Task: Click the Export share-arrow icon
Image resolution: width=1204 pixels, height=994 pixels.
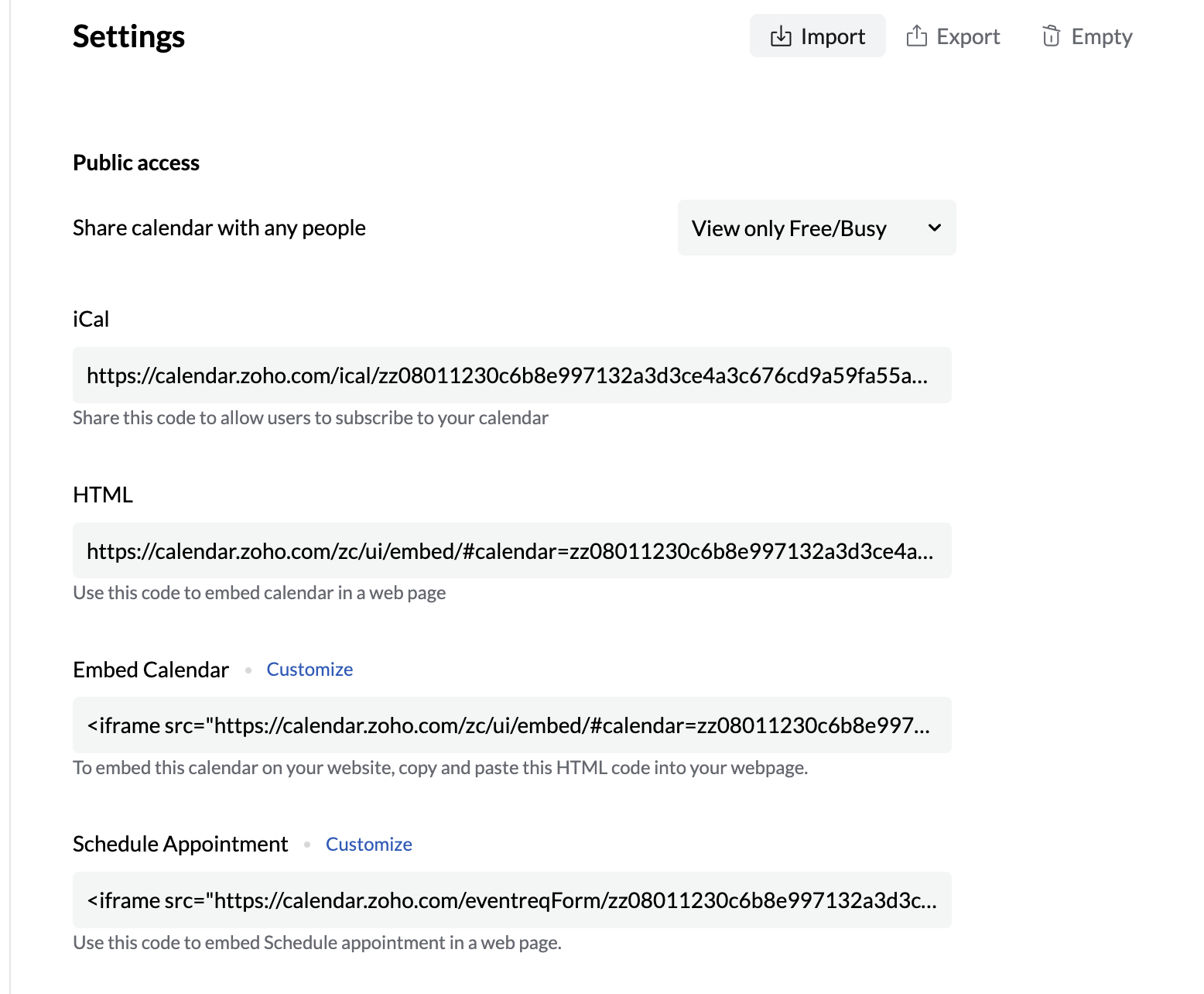Action: [916, 36]
